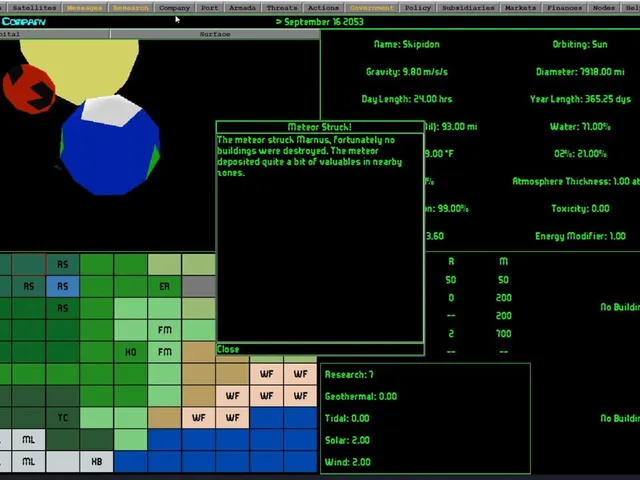
Task: Click the 'Research: 7' stat
Action: [x=349, y=375]
